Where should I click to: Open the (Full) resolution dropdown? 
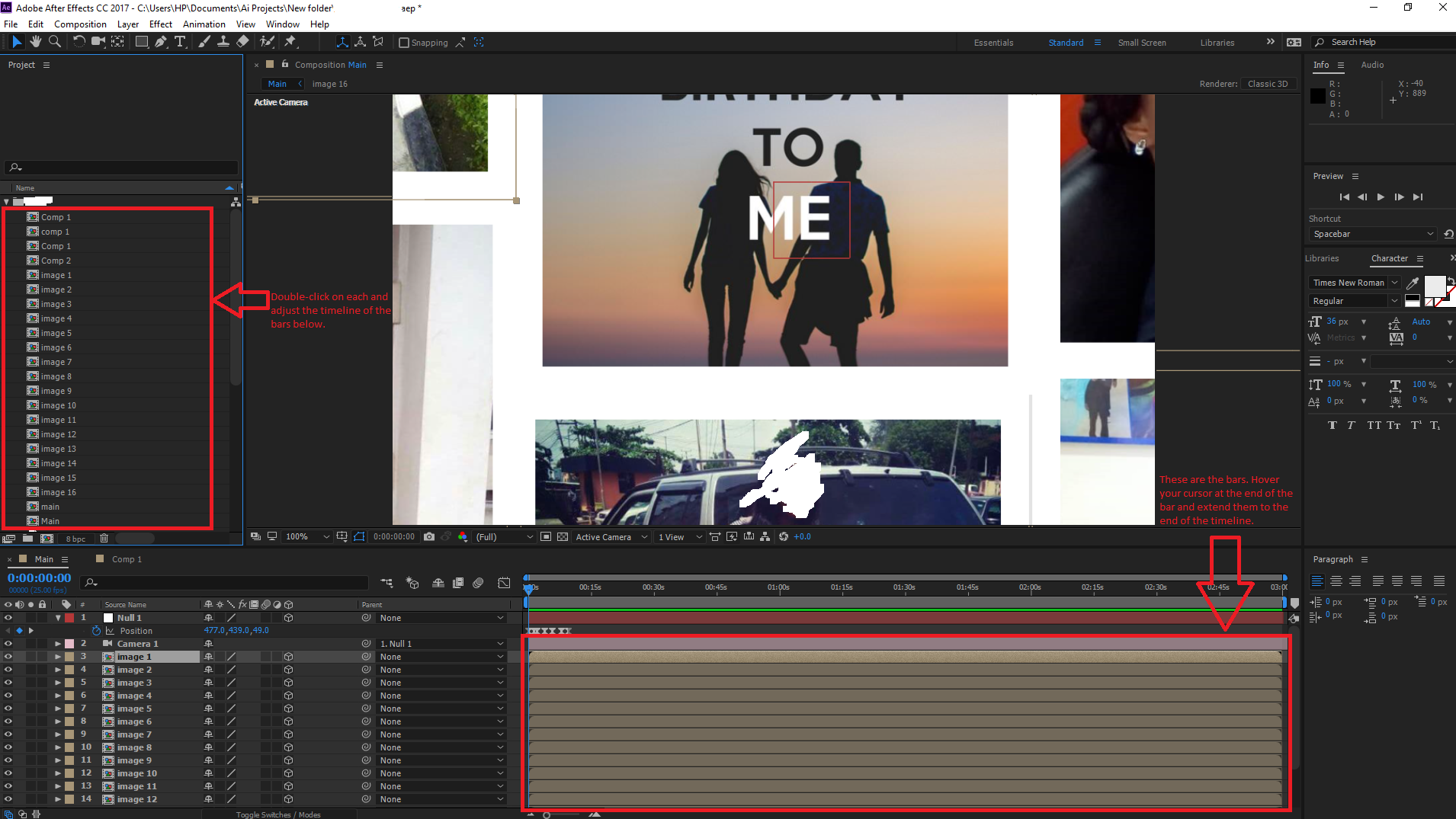[x=504, y=537]
